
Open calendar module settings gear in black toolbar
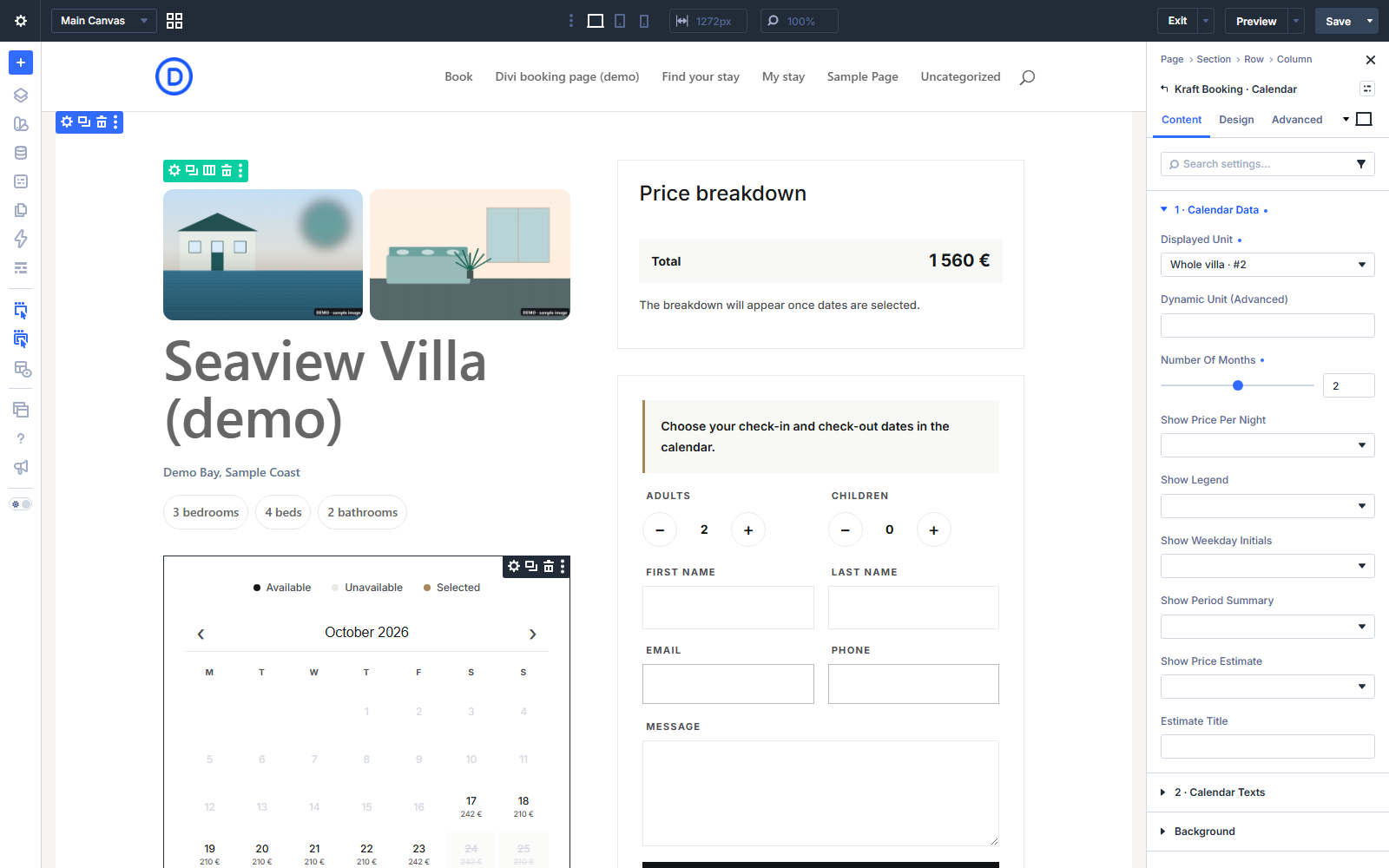click(514, 566)
